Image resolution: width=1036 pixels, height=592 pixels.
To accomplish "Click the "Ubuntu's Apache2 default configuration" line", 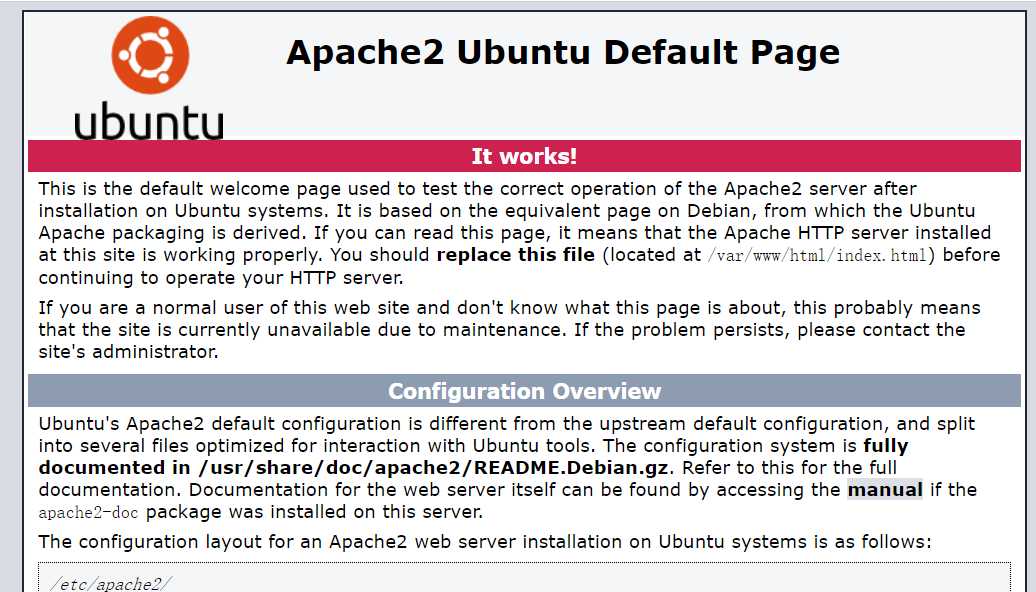I will point(506,424).
